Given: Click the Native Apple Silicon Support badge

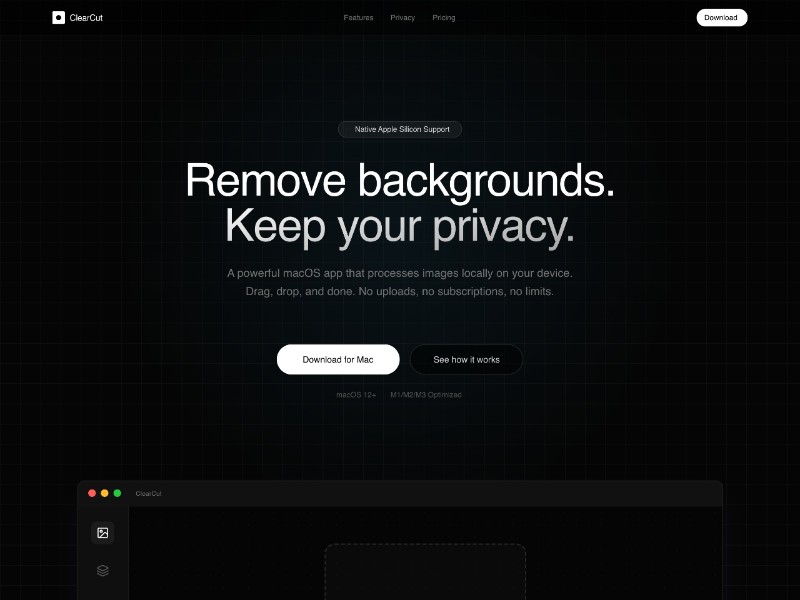Looking at the screenshot, I should click(400, 129).
